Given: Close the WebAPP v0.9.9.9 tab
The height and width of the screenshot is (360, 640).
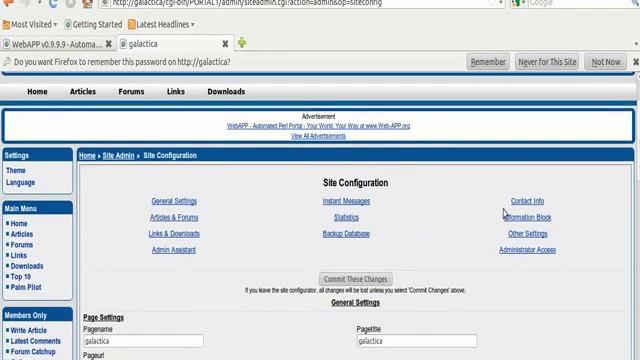Looking at the screenshot, I should click(109, 44).
